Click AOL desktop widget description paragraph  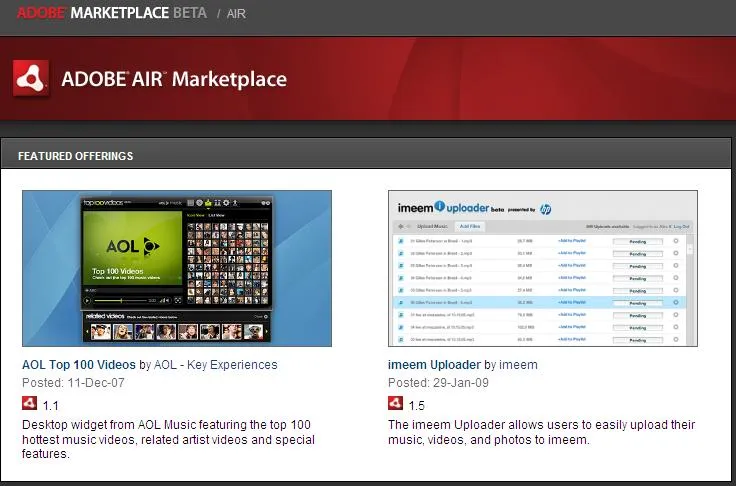(x=168, y=440)
